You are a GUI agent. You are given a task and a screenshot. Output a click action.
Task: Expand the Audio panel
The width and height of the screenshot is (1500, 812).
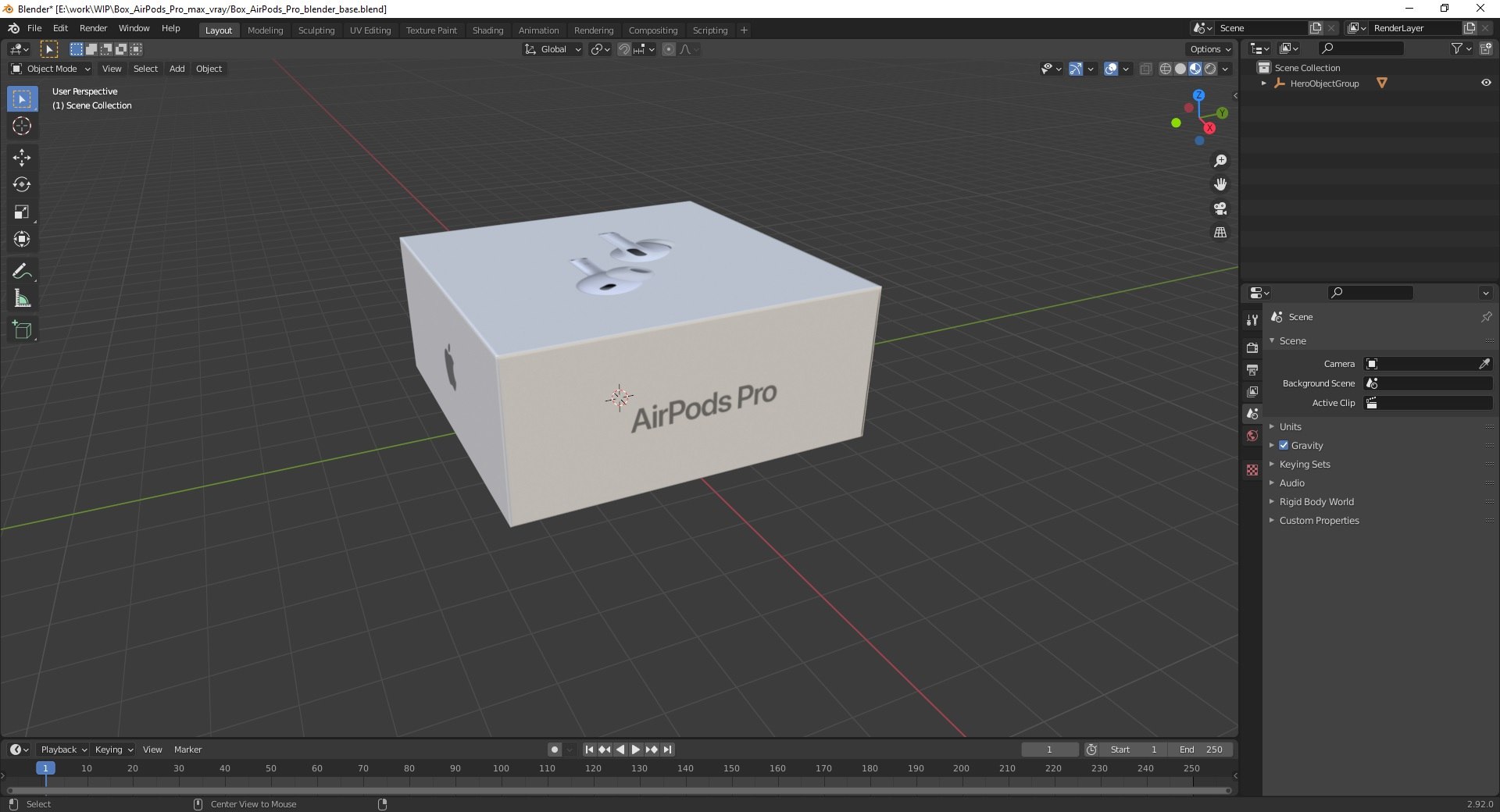click(1291, 483)
